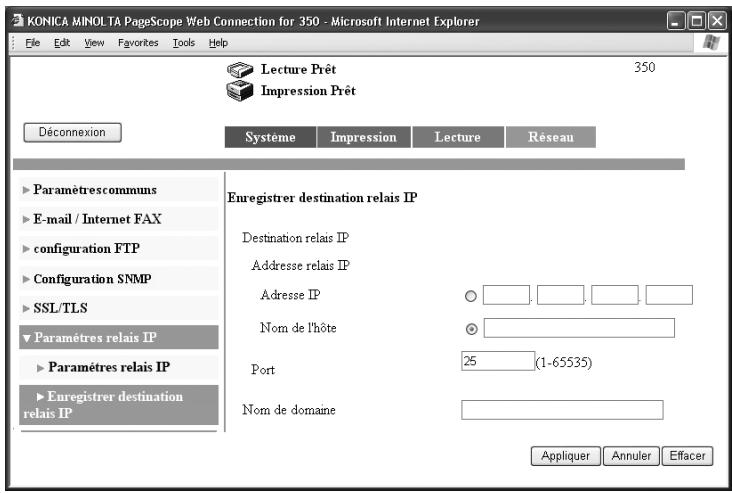The height and width of the screenshot is (493, 732).
Task: Open the Tools menu
Action: pos(183,43)
